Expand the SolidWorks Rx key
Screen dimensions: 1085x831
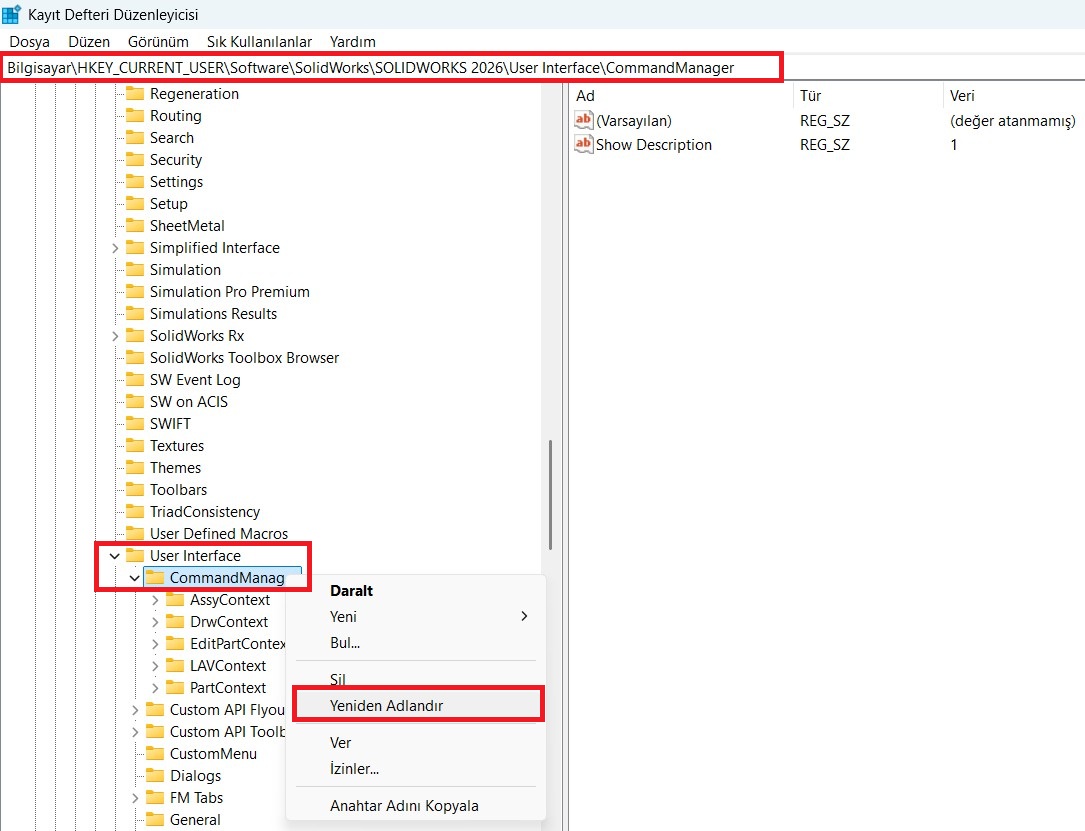click(x=114, y=335)
